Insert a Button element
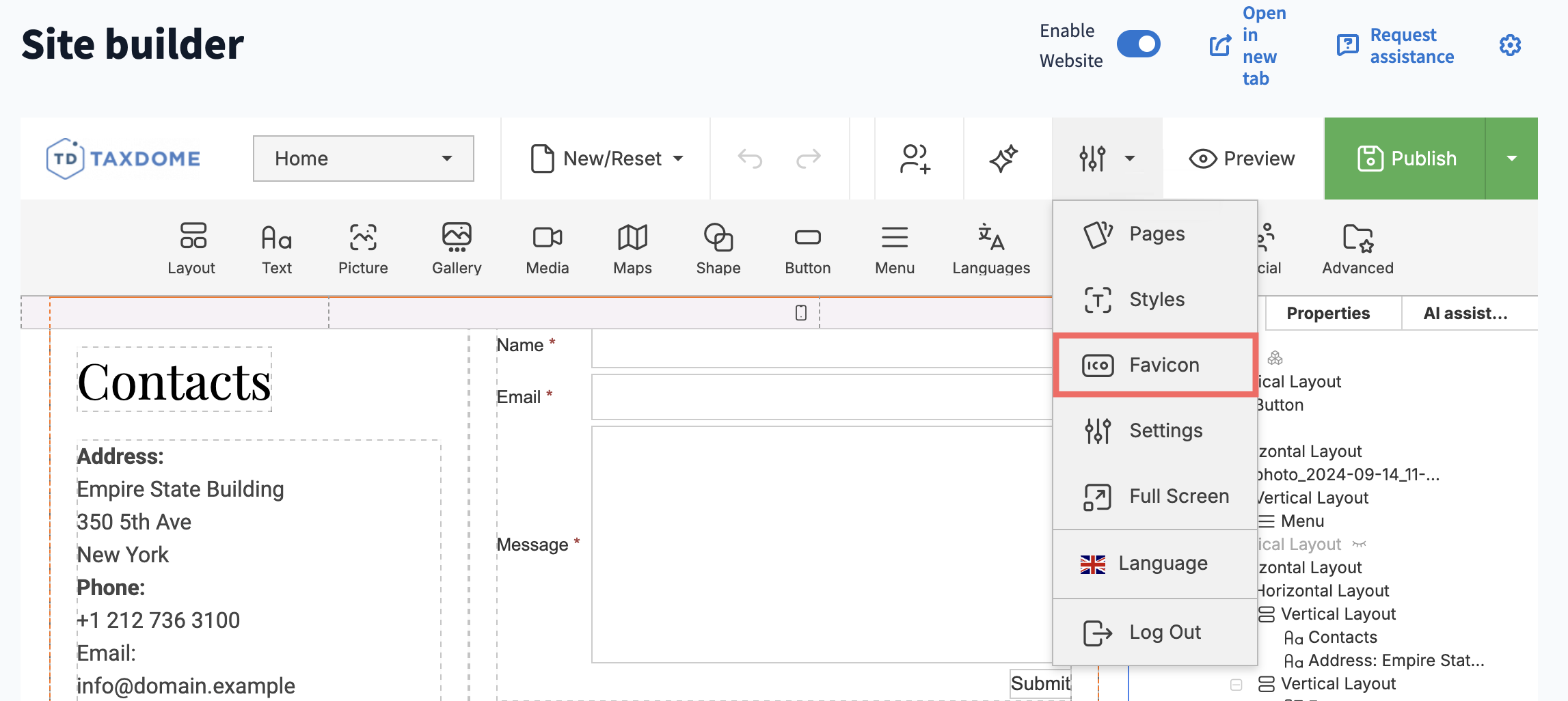The image size is (1568, 701). pos(808,249)
